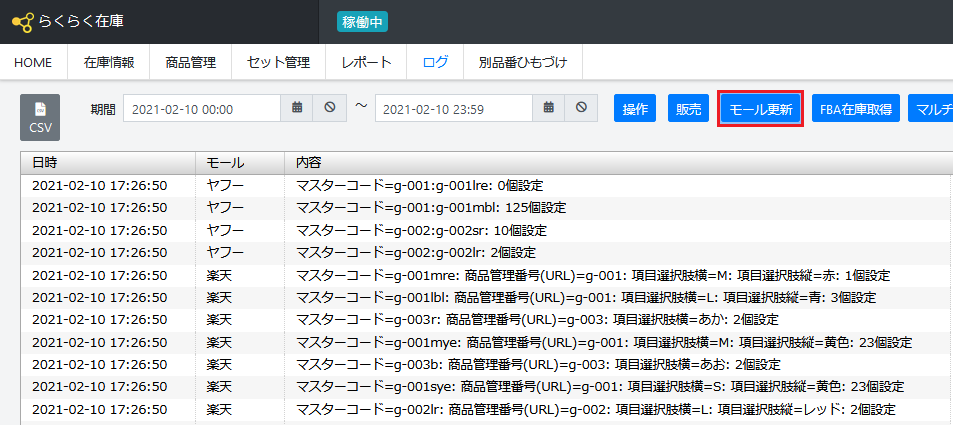Select the 楽天 row with マスターコード=g-003r
Viewport: 953px width, 425px height.
(x=486, y=320)
